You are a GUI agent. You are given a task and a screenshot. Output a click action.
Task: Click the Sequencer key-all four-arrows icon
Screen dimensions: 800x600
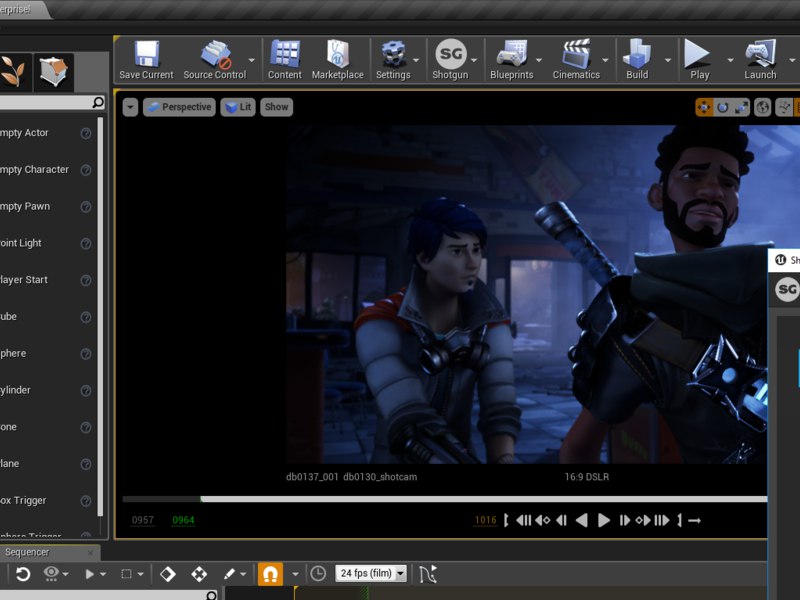(199, 574)
